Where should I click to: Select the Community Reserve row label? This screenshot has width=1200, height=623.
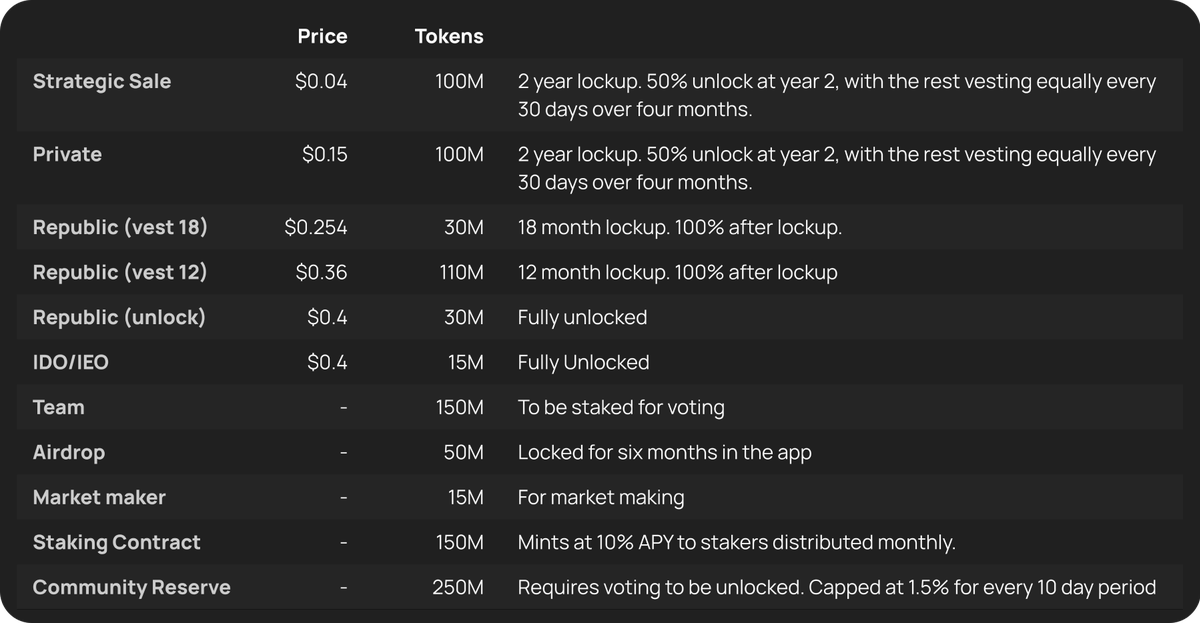click(131, 587)
